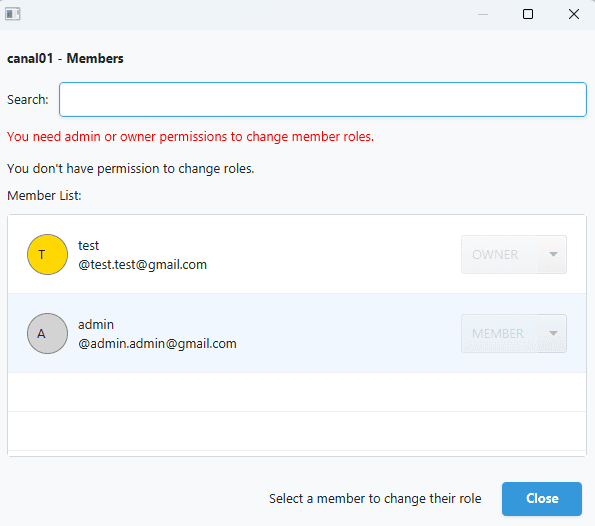Click the red permissions warning message

(190, 137)
